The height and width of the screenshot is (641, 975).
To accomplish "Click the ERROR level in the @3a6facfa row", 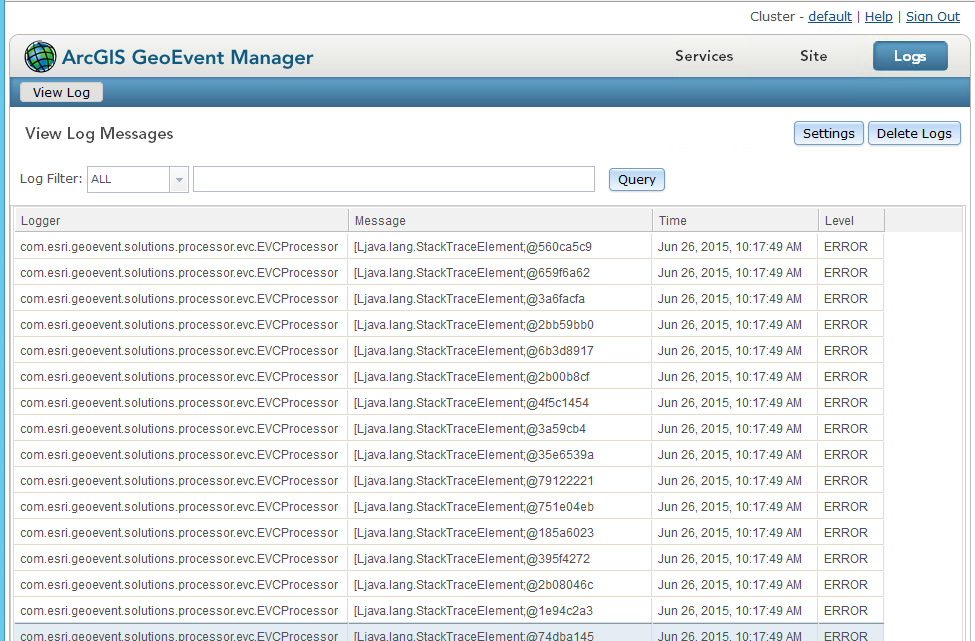I will pyautogui.click(x=846, y=299).
